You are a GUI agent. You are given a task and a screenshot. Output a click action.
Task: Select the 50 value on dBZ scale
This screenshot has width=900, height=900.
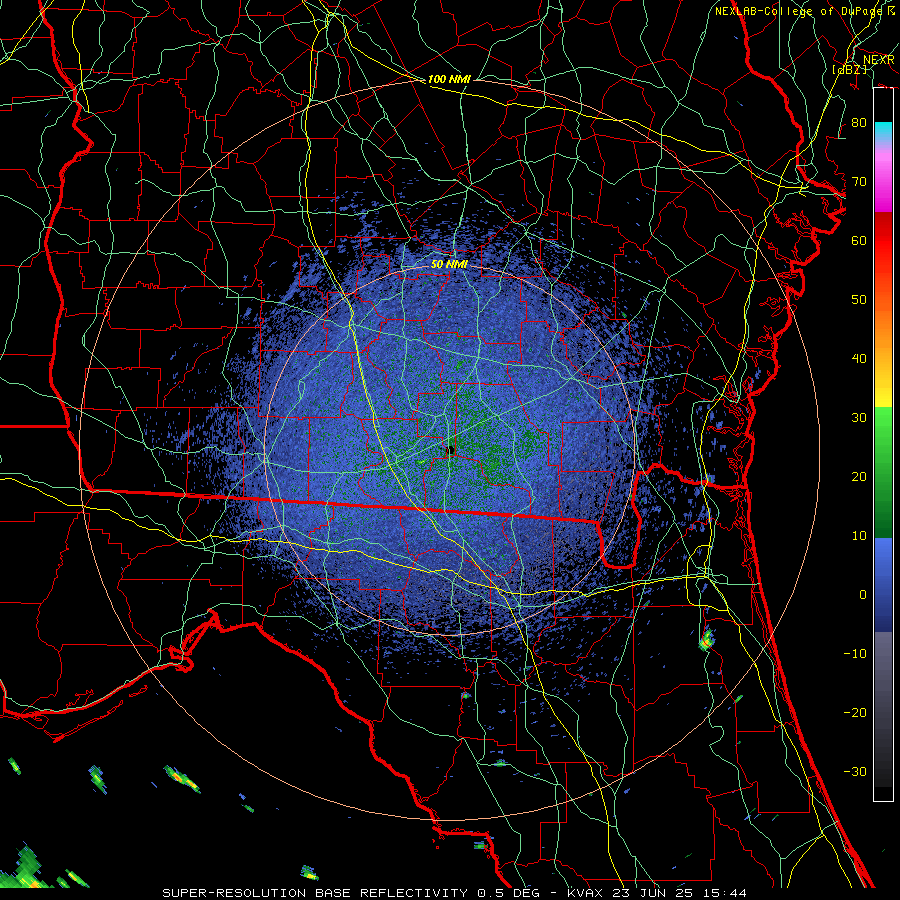click(859, 300)
